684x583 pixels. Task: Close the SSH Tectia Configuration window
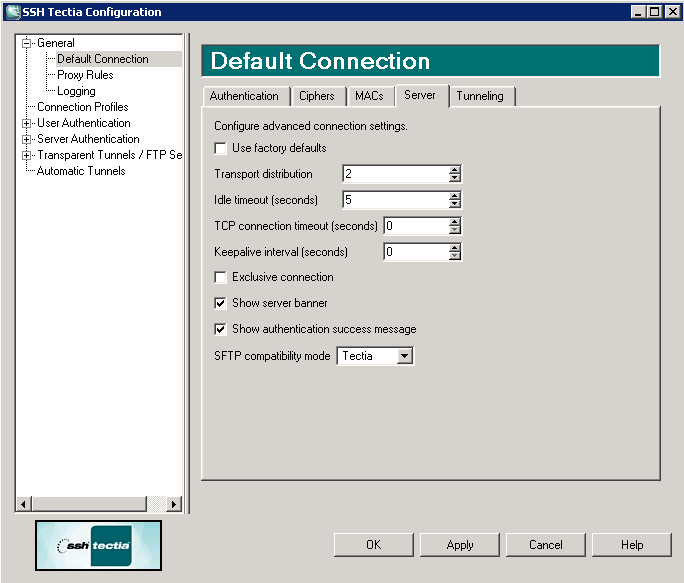tap(673, 12)
